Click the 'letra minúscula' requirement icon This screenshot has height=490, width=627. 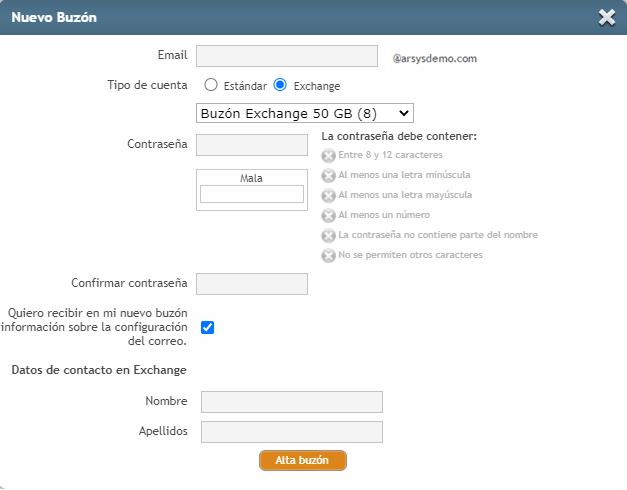tap(328, 176)
